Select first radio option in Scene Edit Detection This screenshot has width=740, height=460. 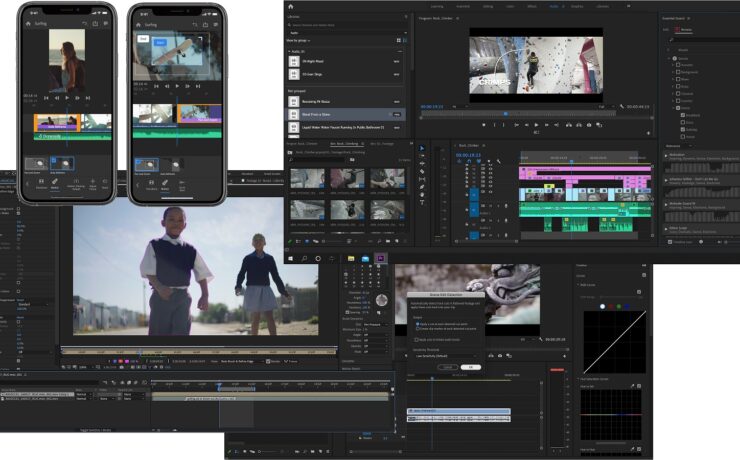pyautogui.click(x=417, y=324)
